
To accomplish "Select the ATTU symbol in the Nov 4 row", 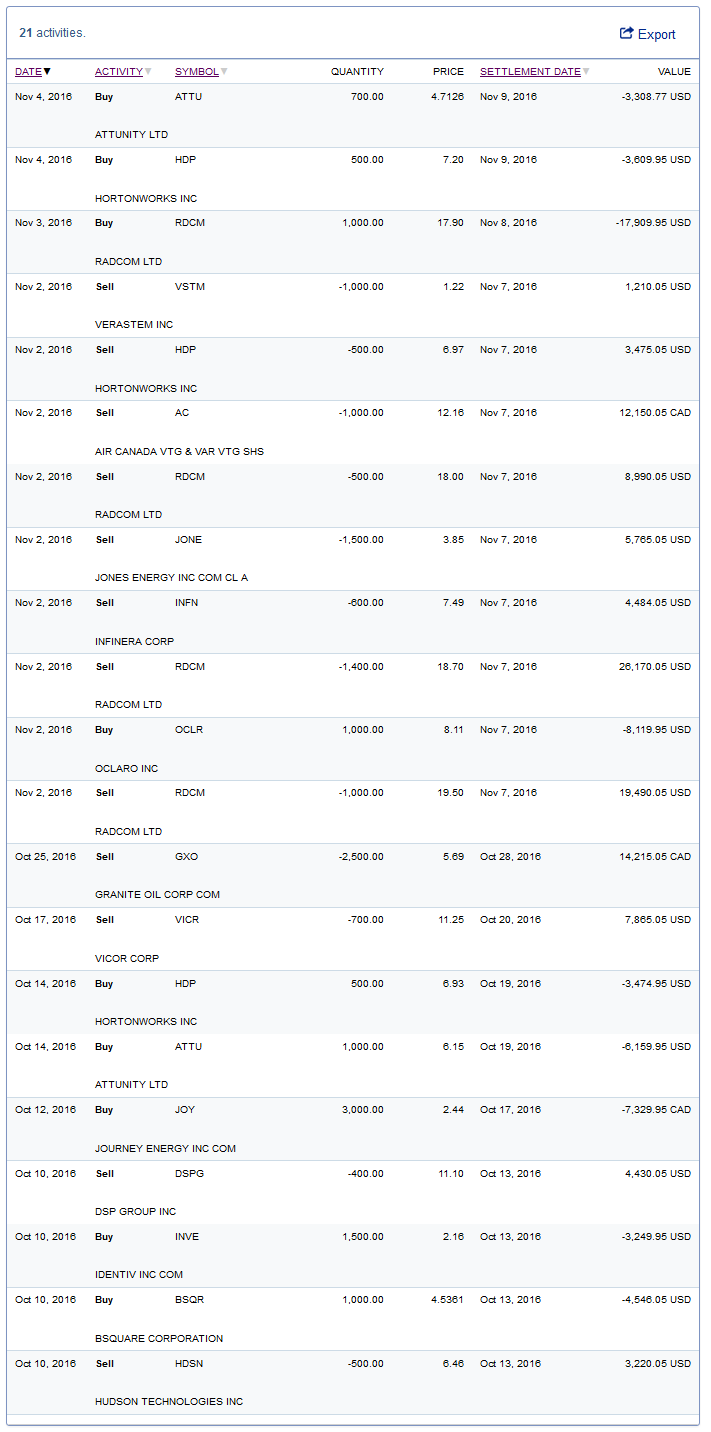I will tap(188, 96).
